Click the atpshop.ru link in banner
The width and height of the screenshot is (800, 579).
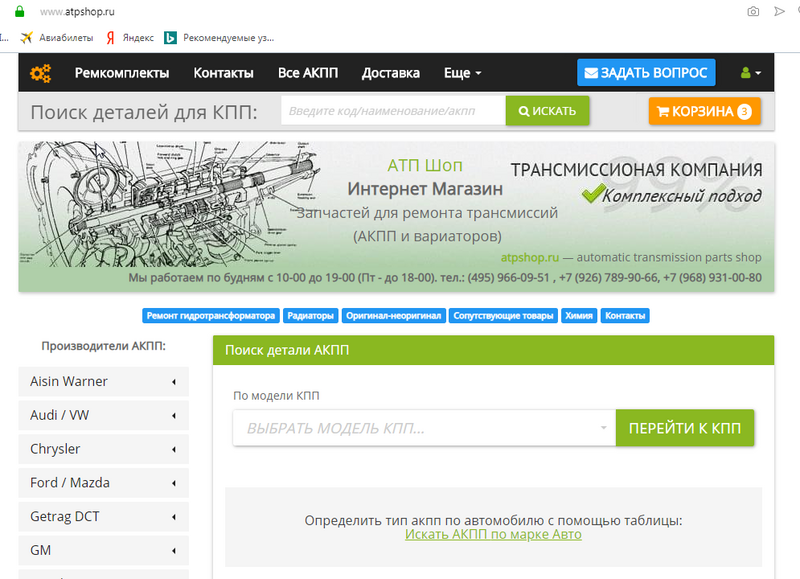pyautogui.click(x=530, y=258)
